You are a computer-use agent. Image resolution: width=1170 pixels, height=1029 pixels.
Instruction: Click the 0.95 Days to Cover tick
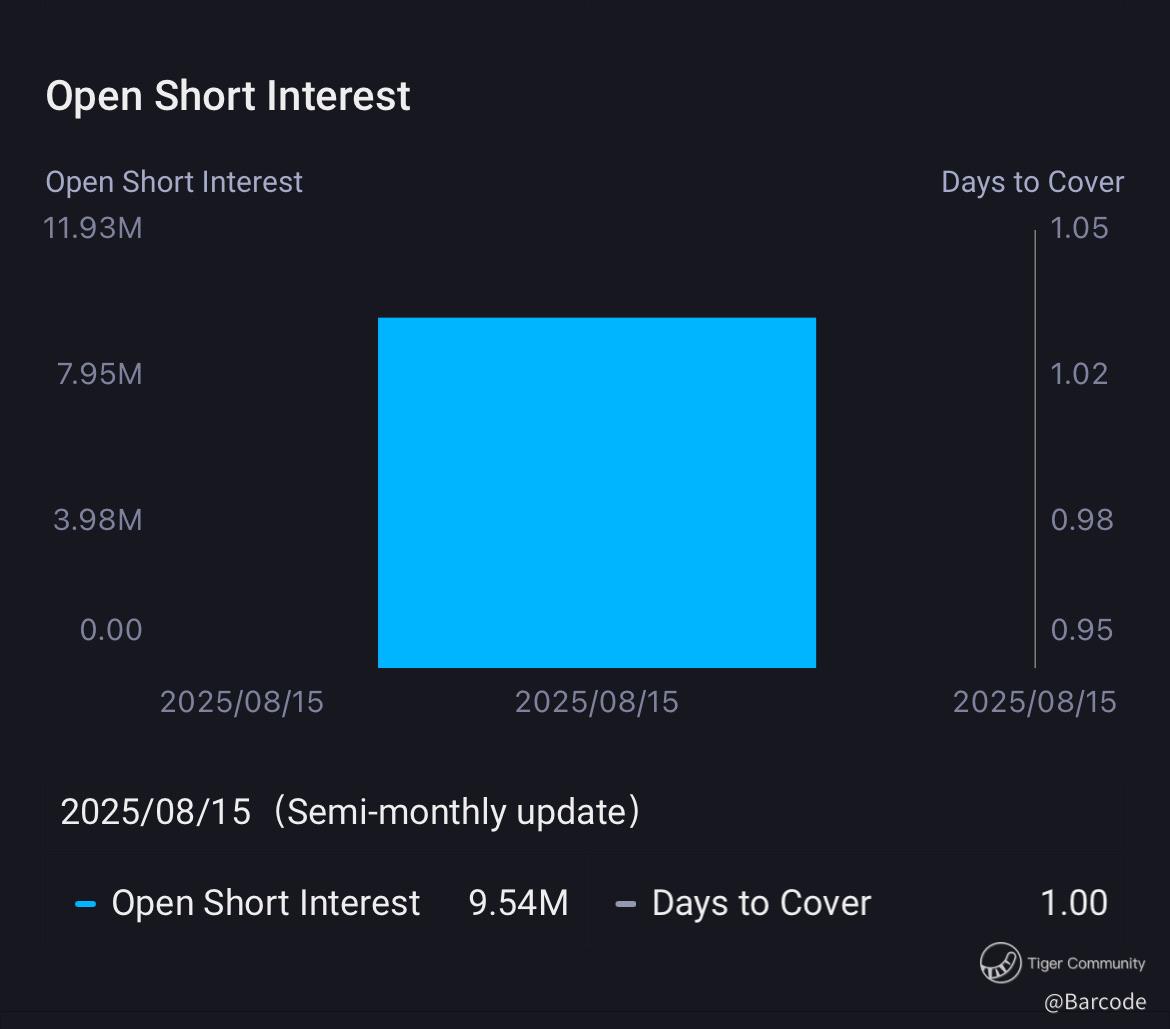[x=1081, y=630]
